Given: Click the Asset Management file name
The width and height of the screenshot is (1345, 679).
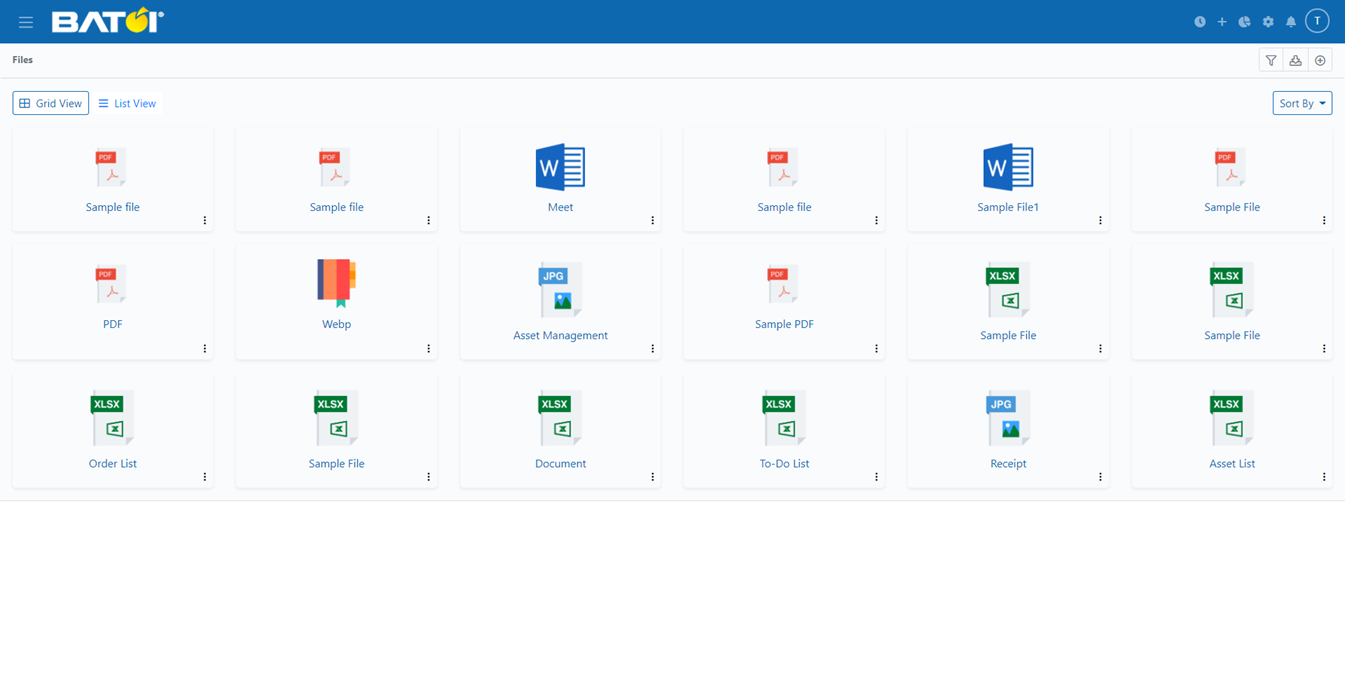Looking at the screenshot, I should point(560,335).
